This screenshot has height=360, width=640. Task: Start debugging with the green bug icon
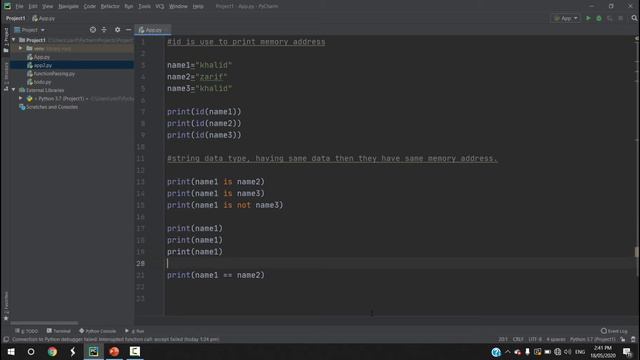pyautogui.click(x=599, y=18)
